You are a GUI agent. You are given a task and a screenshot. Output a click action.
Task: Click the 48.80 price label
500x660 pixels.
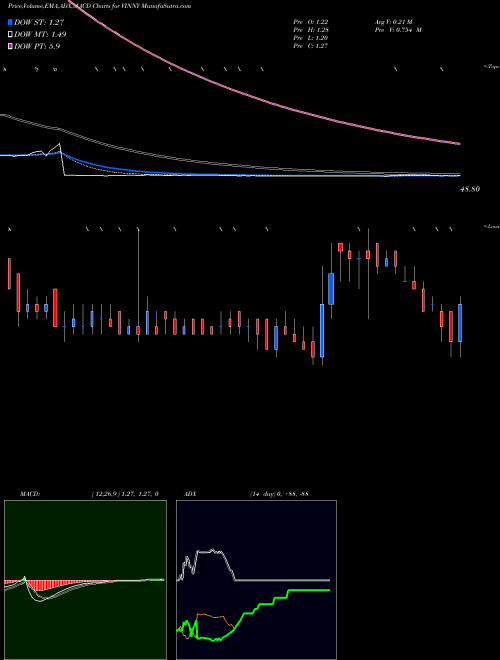click(x=470, y=190)
